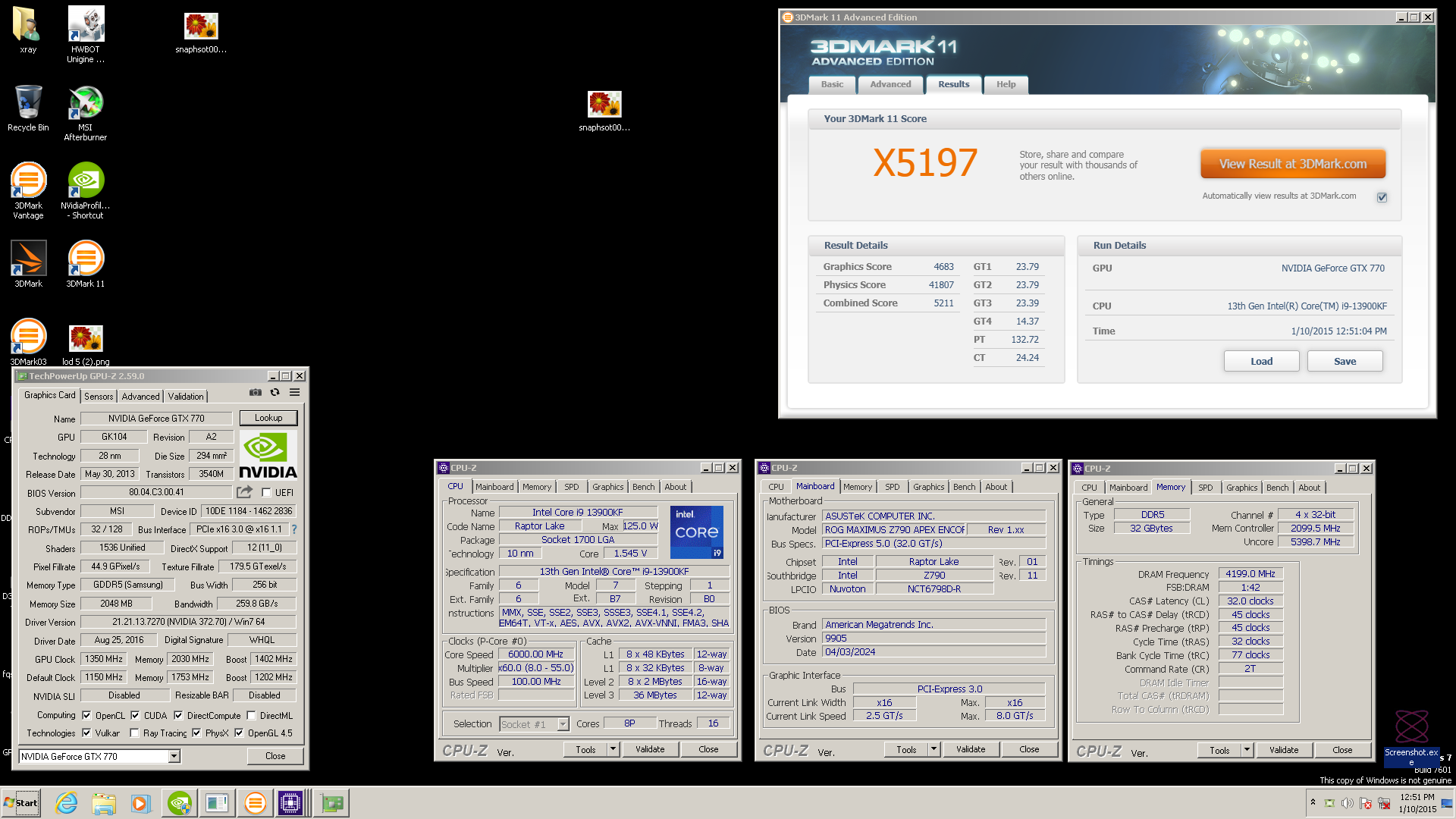Switch to GPU-Z taskbar item
This screenshot has height=819, width=1456.
[x=332, y=803]
